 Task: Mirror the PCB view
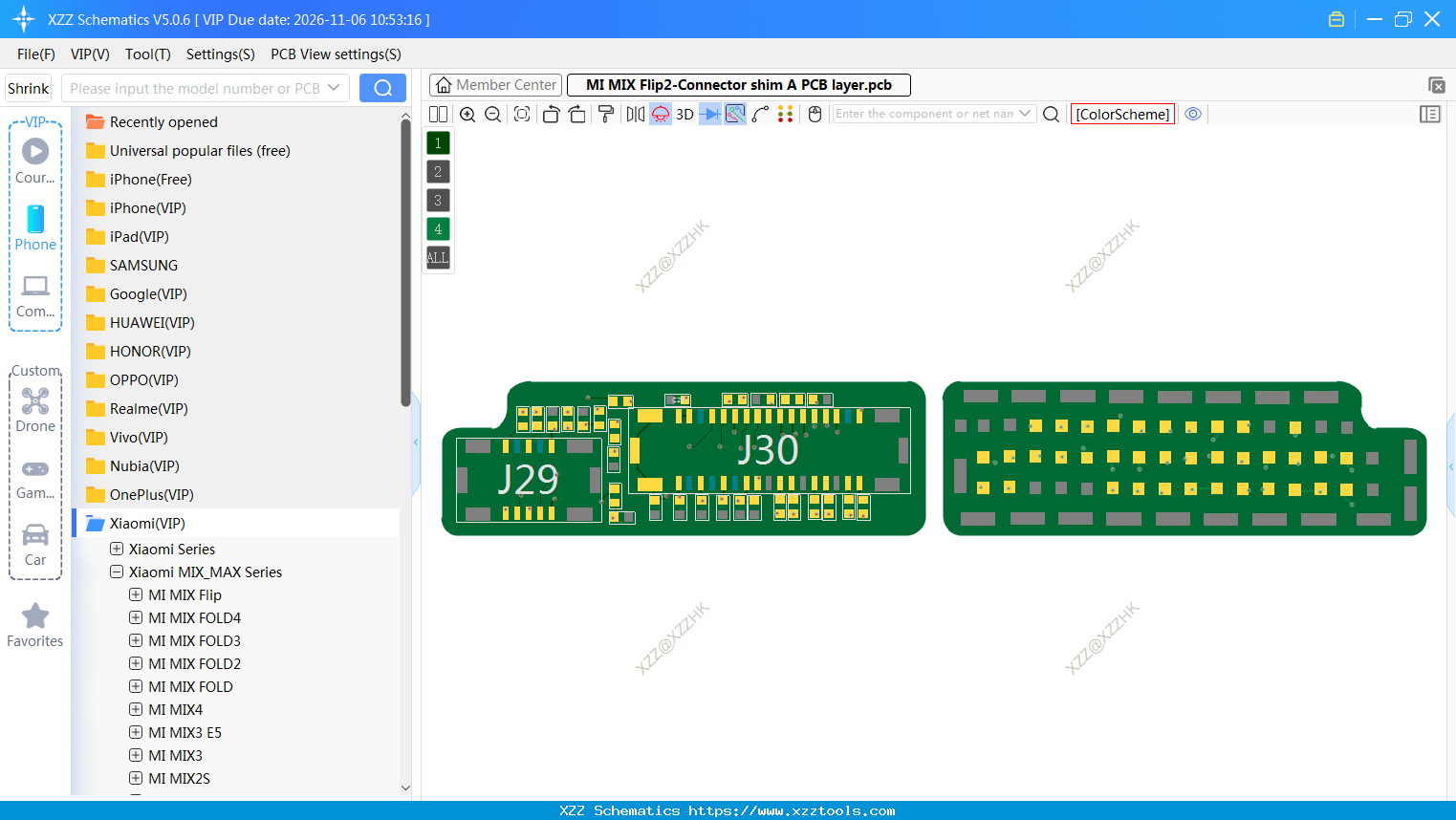tap(635, 114)
